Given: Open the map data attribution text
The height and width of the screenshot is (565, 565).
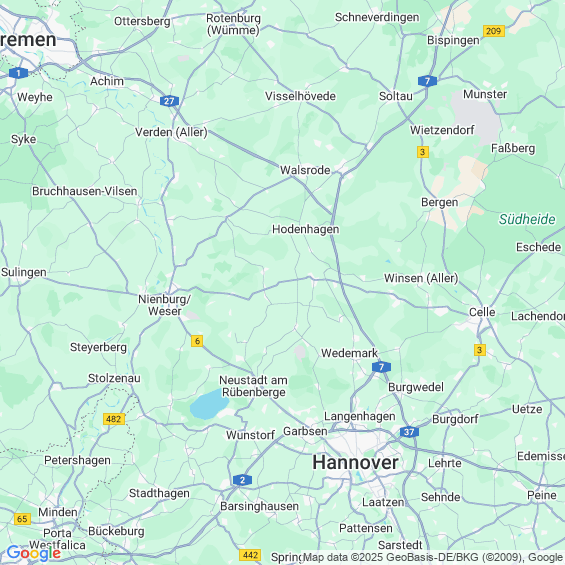Looking at the screenshot, I should 433,557.
